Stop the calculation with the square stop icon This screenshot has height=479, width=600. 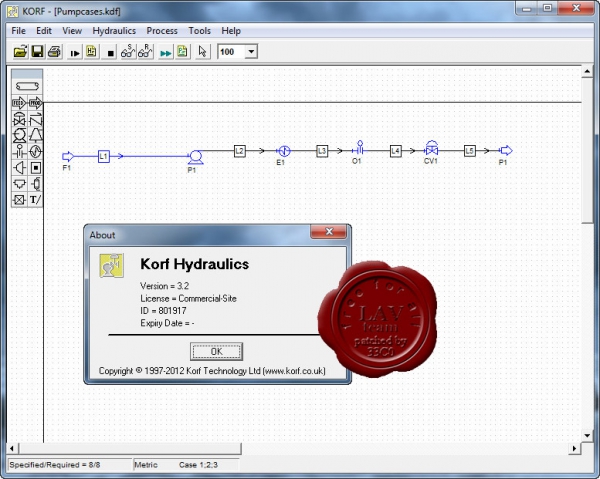(x=111, y=53)
